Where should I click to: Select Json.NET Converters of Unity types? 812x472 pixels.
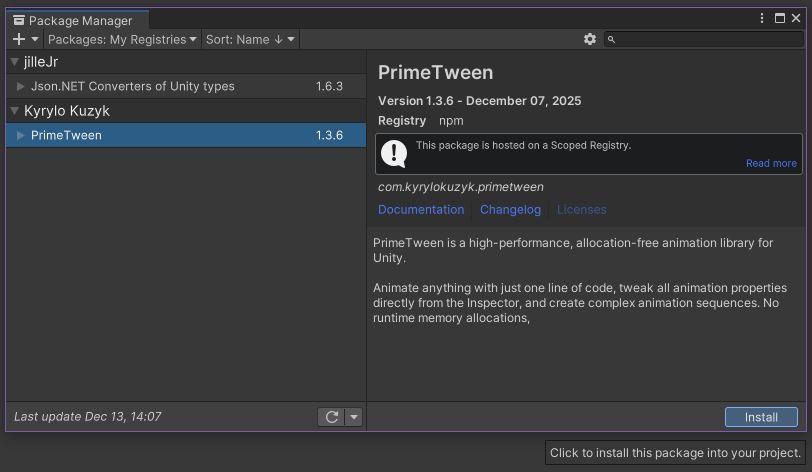[x=132, y=87]
